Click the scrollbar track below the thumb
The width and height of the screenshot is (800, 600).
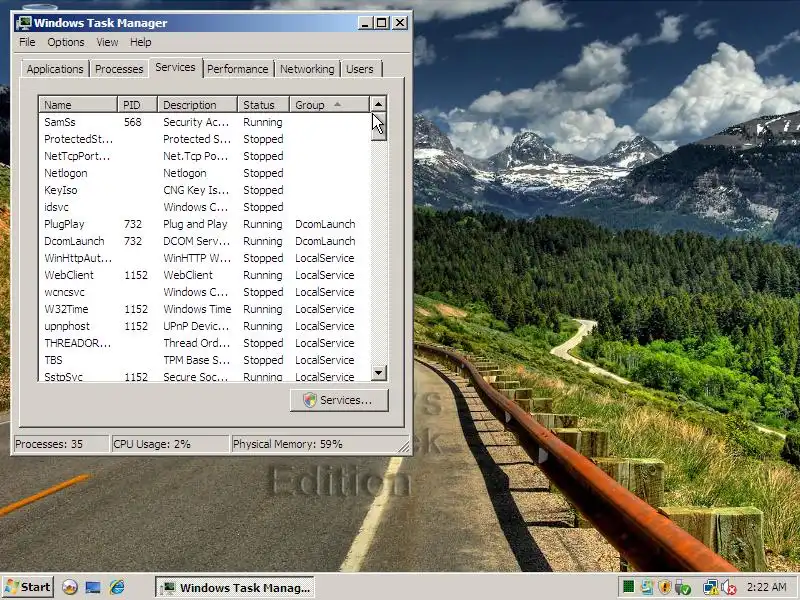[x=378, y=253]
